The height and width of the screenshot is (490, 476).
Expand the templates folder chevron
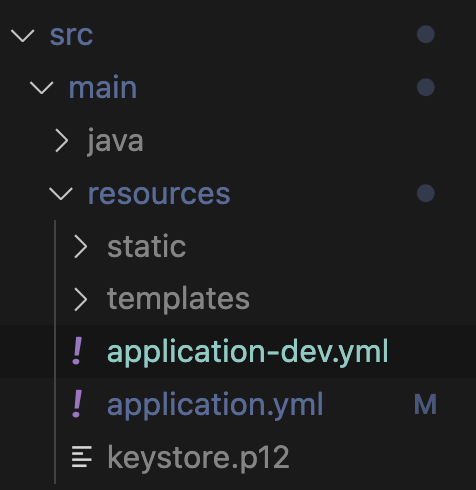pyautogui.click(x=81, y=299)
